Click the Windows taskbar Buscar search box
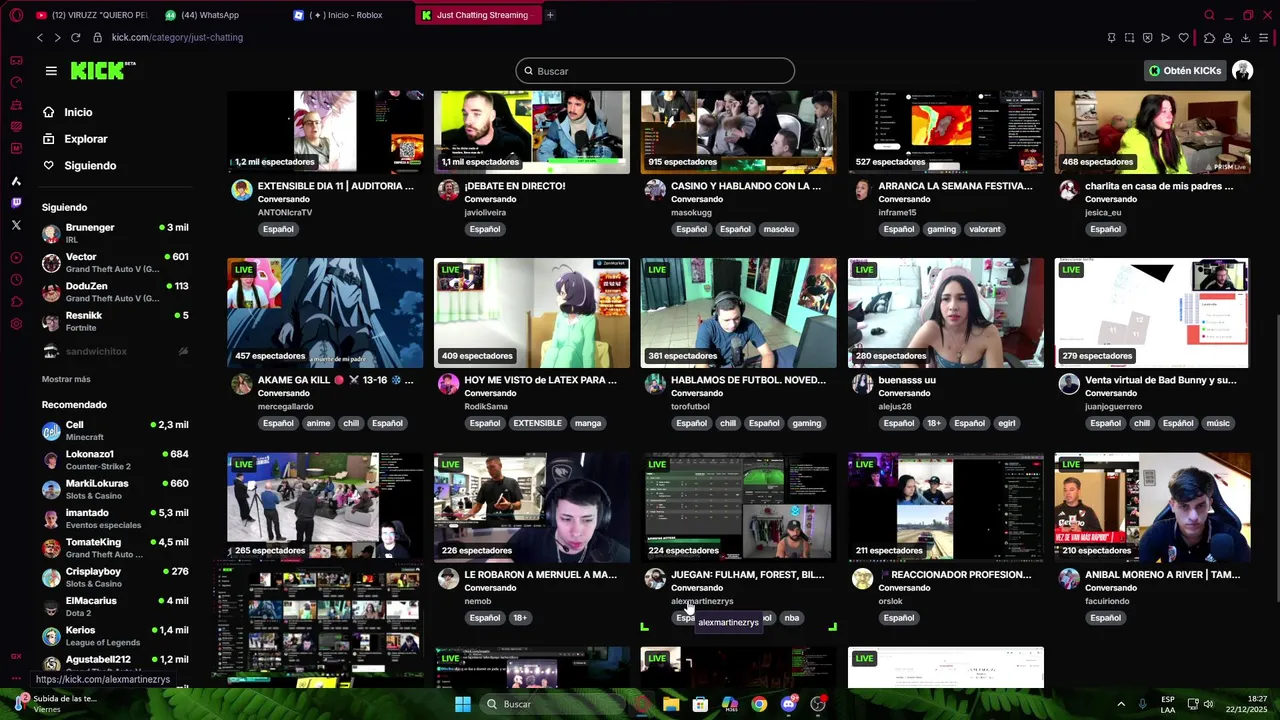The image size is (1280, 720). [x=554, y=704]
